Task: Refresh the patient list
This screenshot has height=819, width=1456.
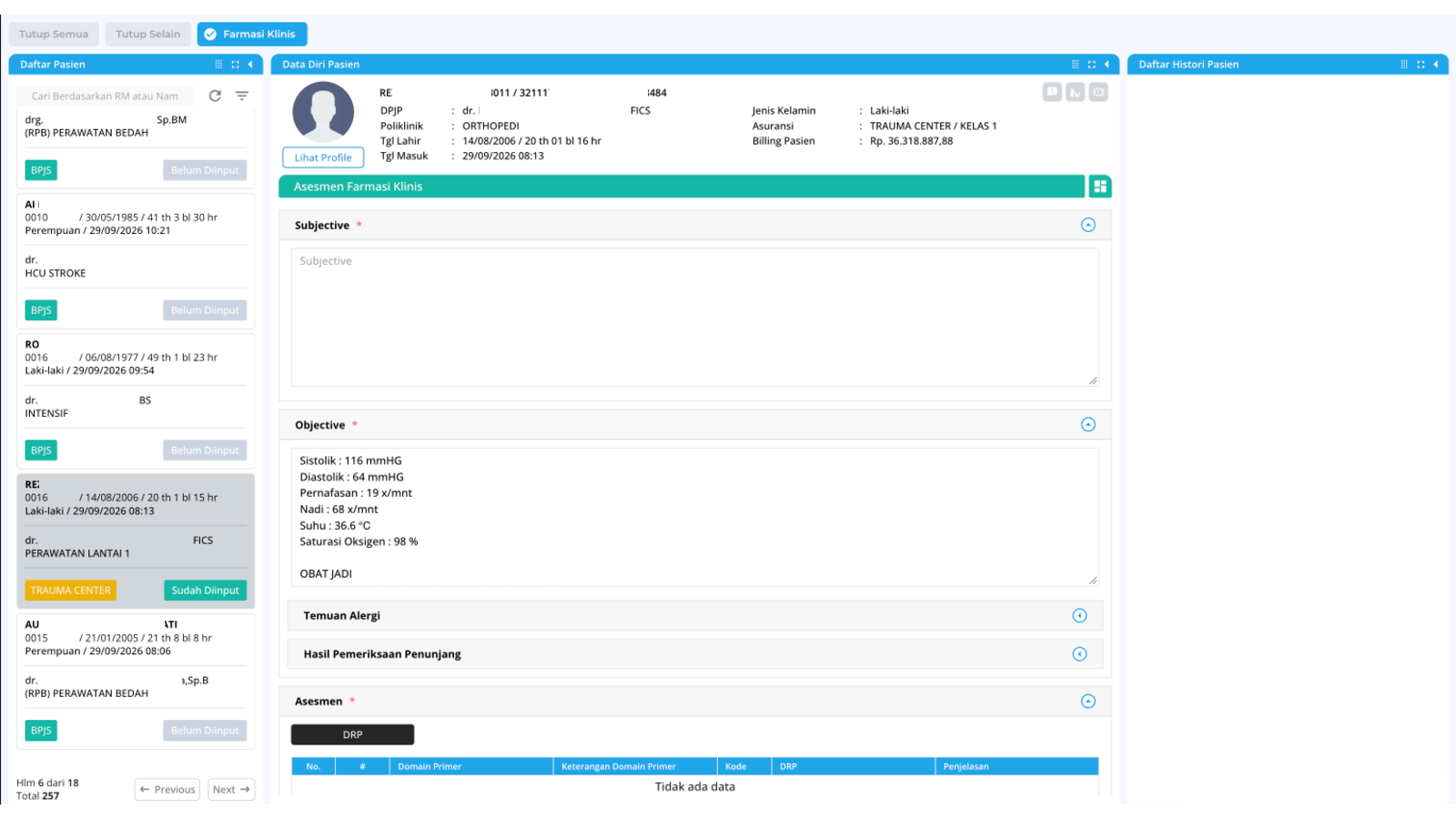Action: (x=215, y=96)
